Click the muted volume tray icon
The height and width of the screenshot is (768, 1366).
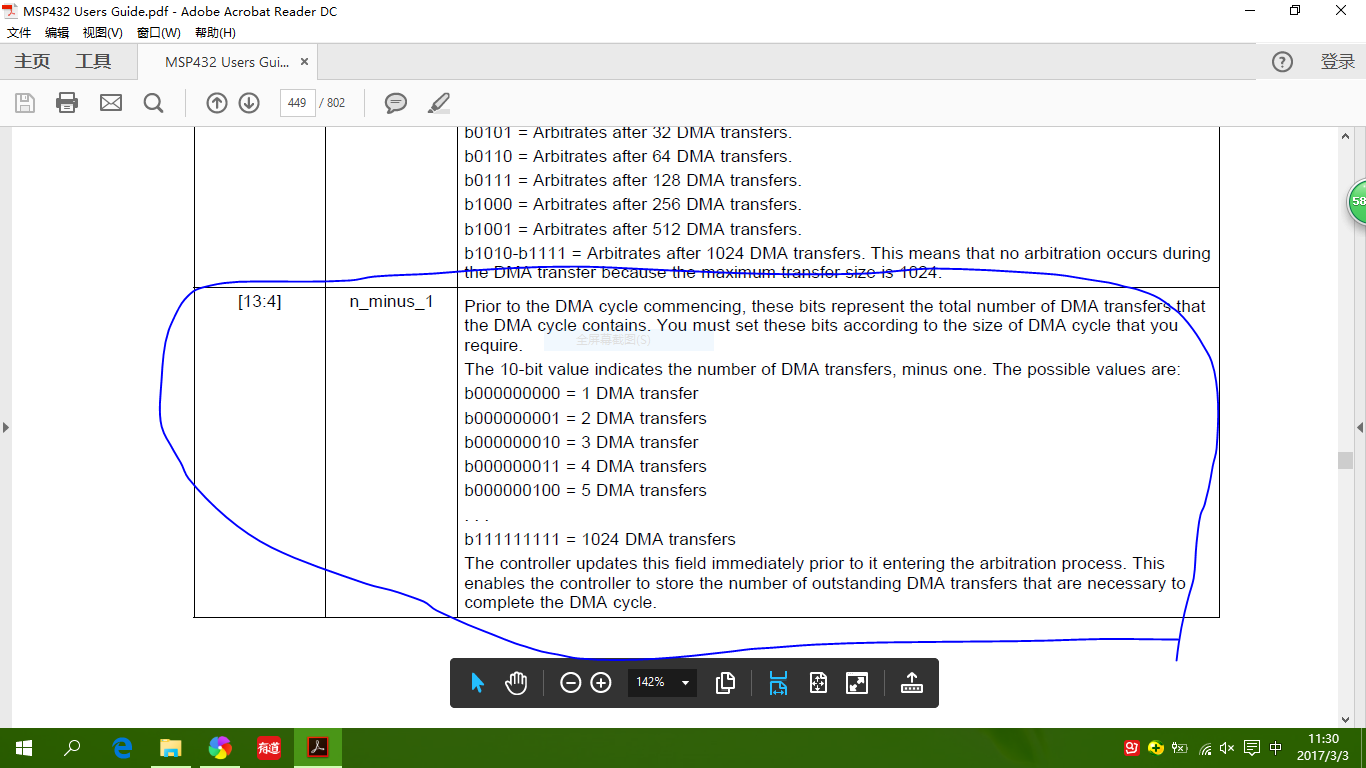(x=1227, y=748)
